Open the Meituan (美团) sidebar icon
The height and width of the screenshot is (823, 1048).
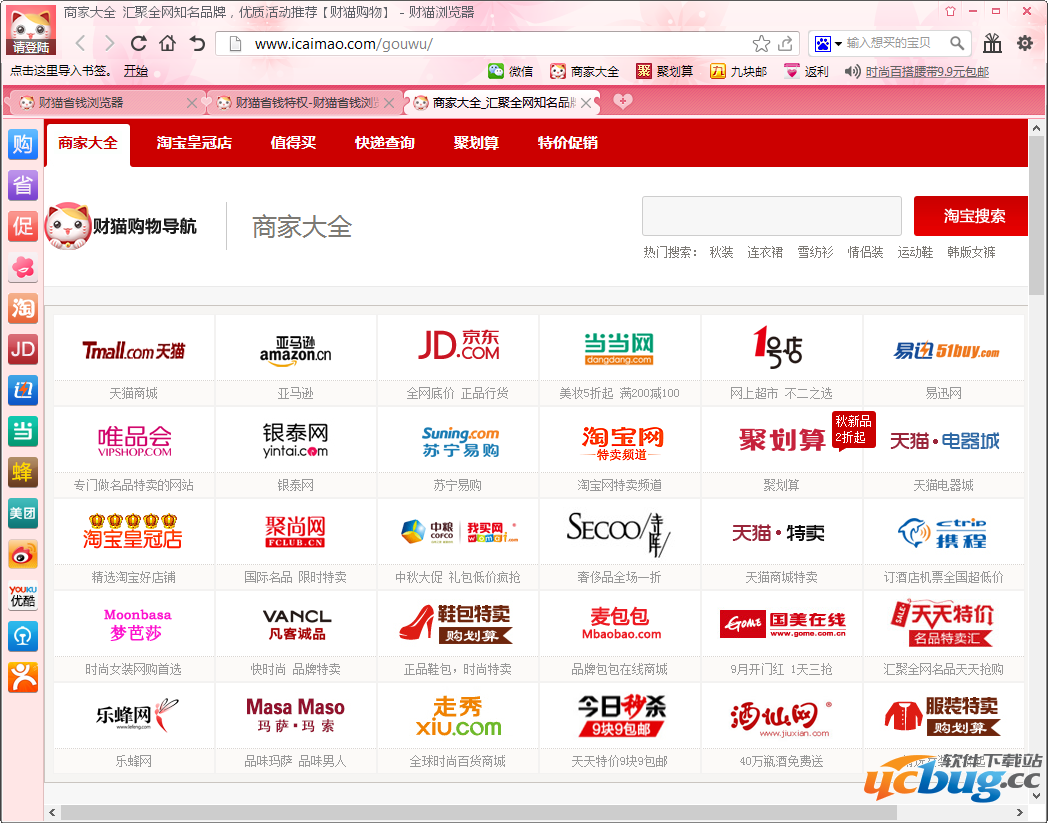click(x=22, y=513)
